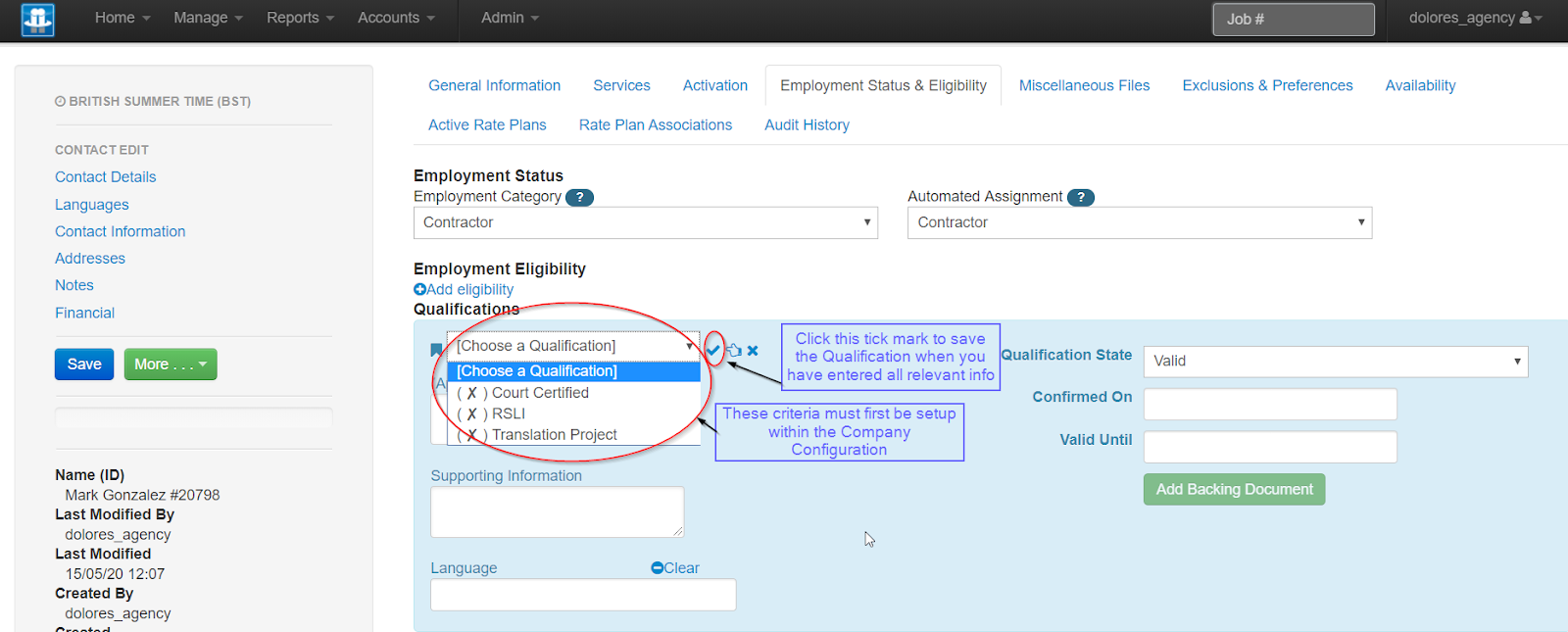The image size is (1568, 632).
Task: Clear the Language field using Clear icon
Action: pyautogui.click(x=658, y=568)
